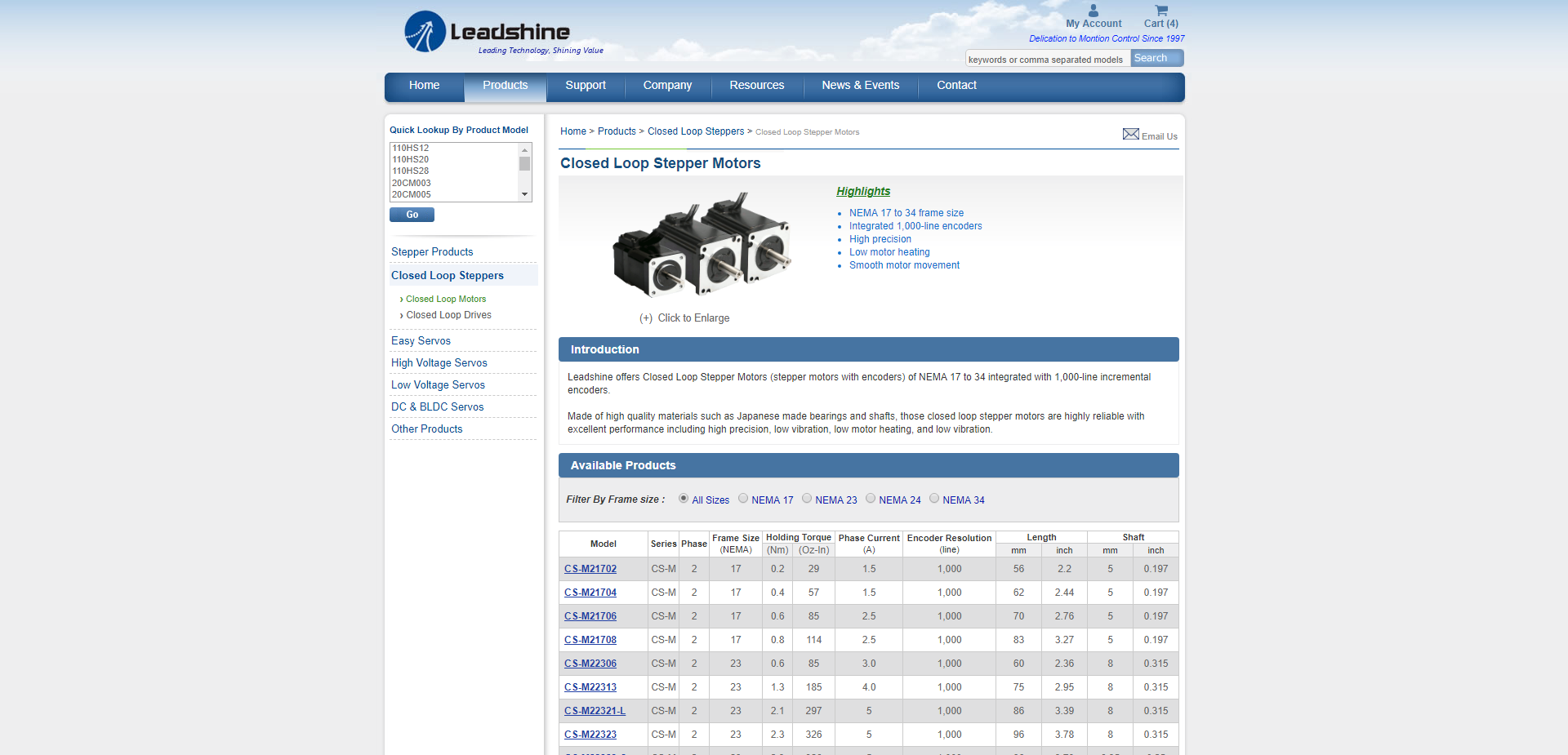The height and width of the screenshot is (755, 1568).
Task: Click the Model column header
Action: pos(604,544)
